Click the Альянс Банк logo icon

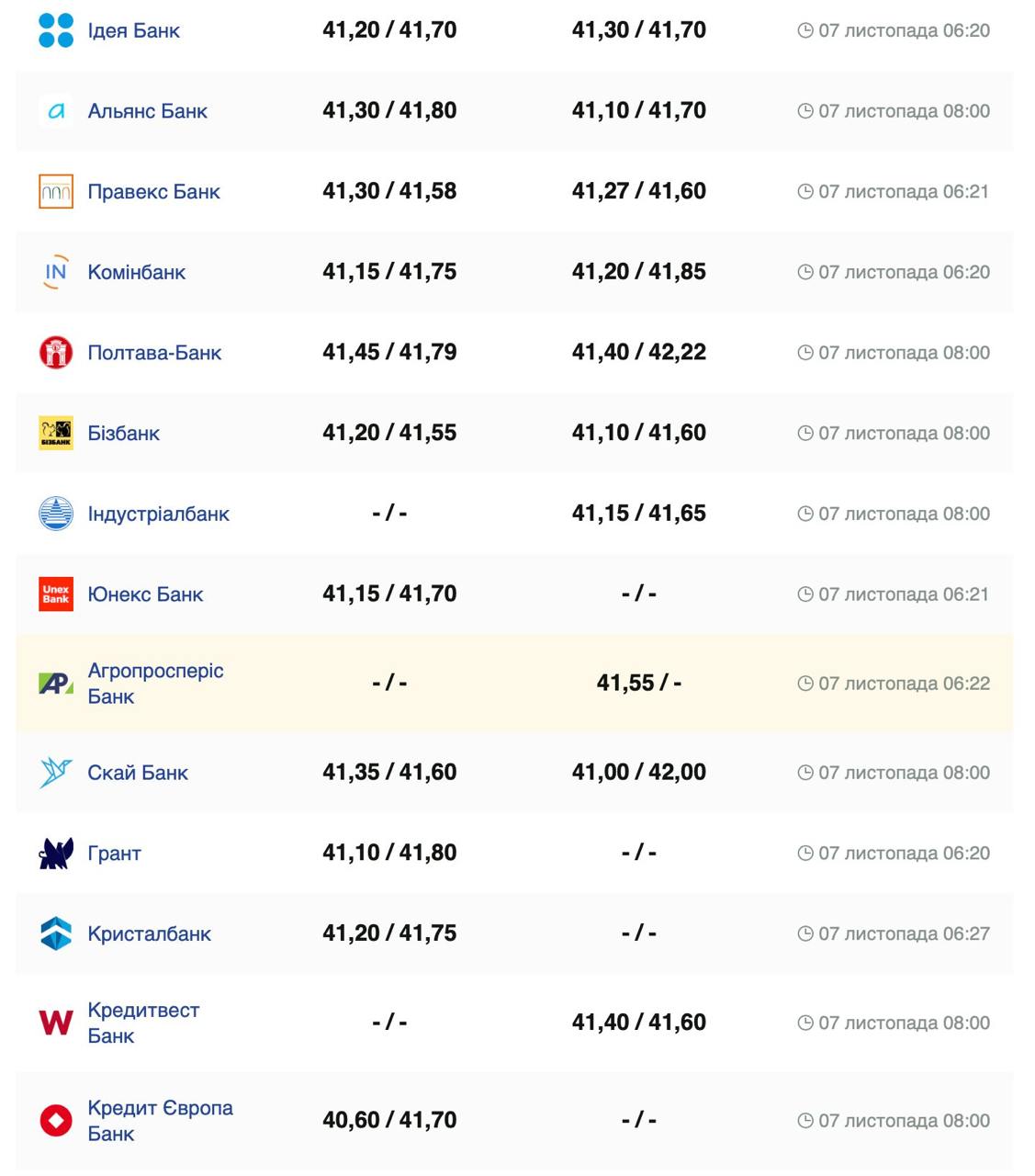pyautogui.click(x=56, y=111)
